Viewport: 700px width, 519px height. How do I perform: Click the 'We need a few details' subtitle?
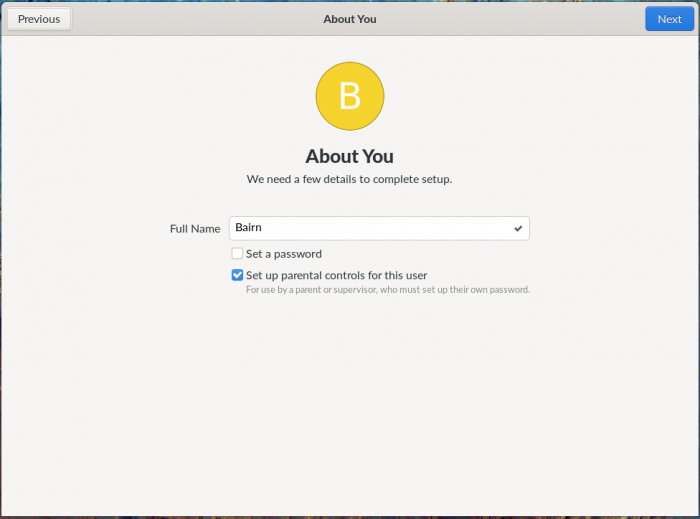[x=350, y=179]
